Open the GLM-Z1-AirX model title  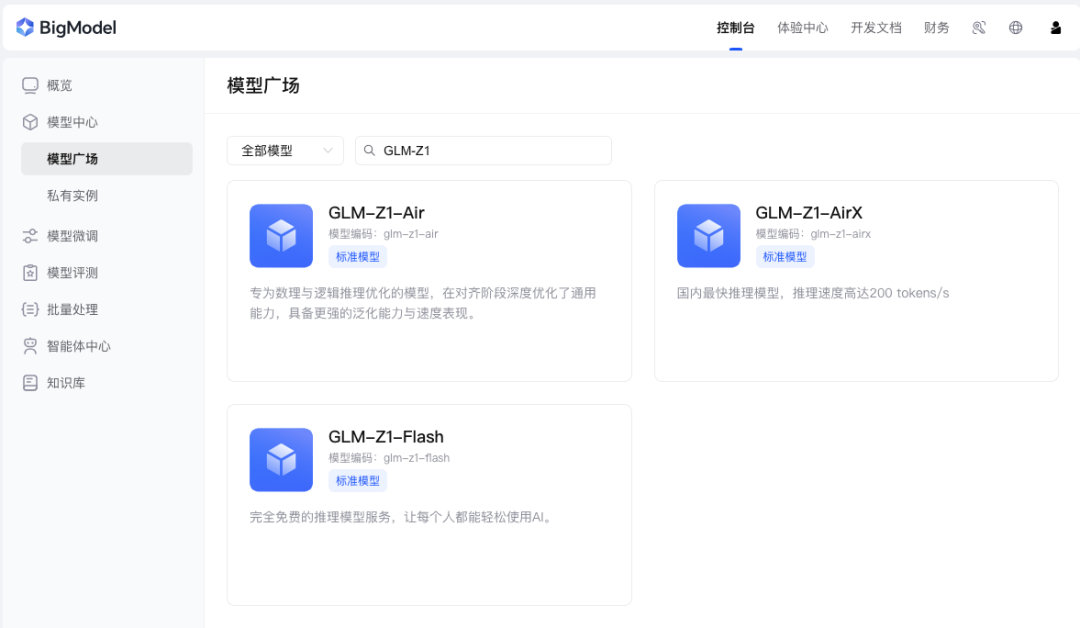click(809, 213)
